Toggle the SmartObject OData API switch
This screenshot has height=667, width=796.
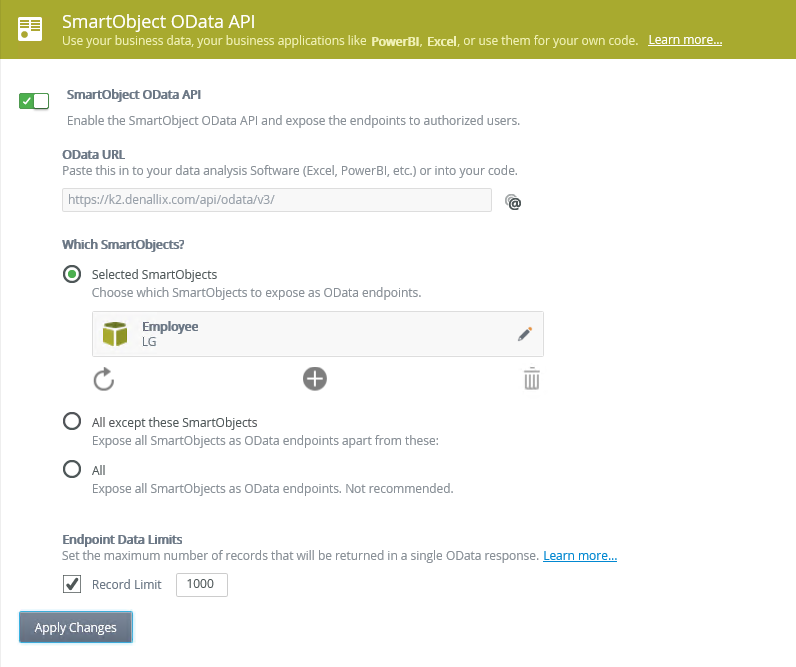[x=34, y=100]
